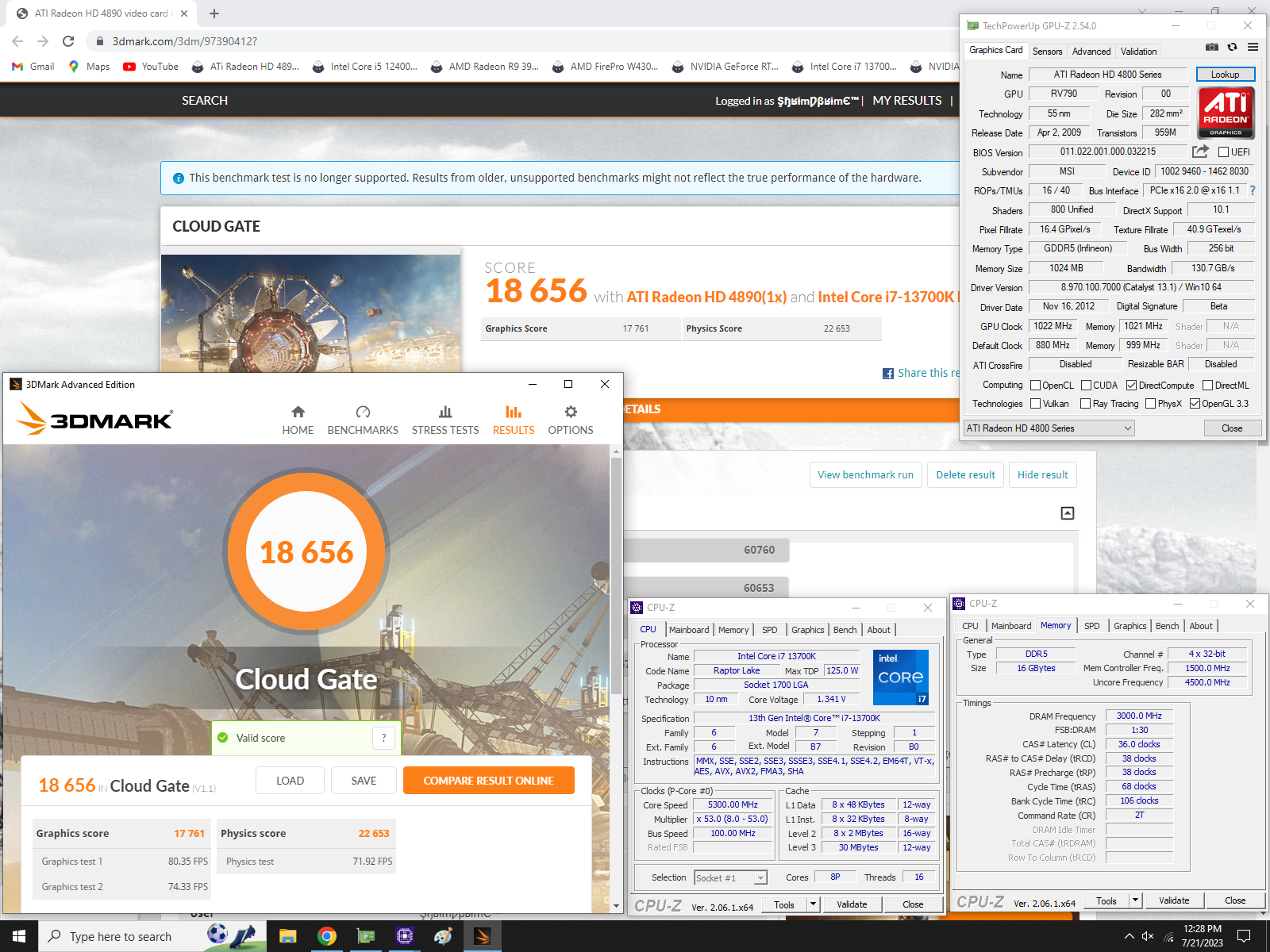Screen dimensions: 1270x952
Task: Click Validate in the left CPU-Z window
Action: point(852,904)
